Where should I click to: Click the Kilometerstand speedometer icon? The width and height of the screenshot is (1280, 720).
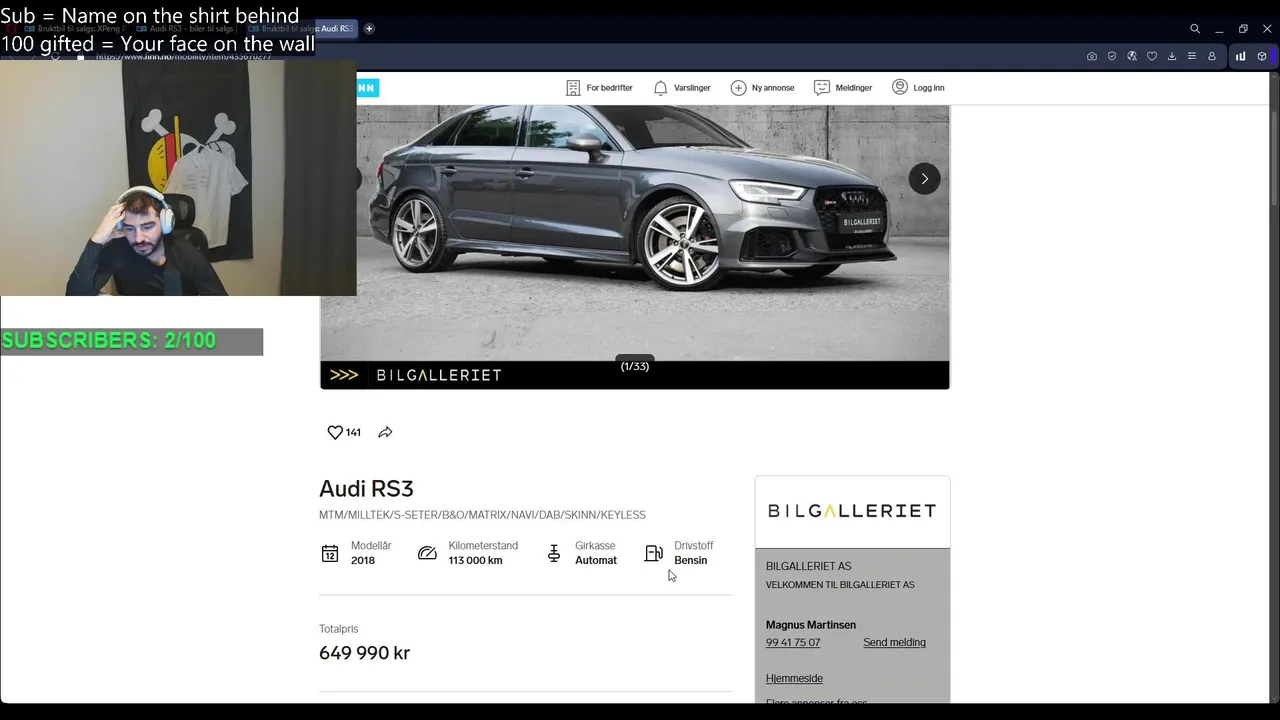coord(427,553)
